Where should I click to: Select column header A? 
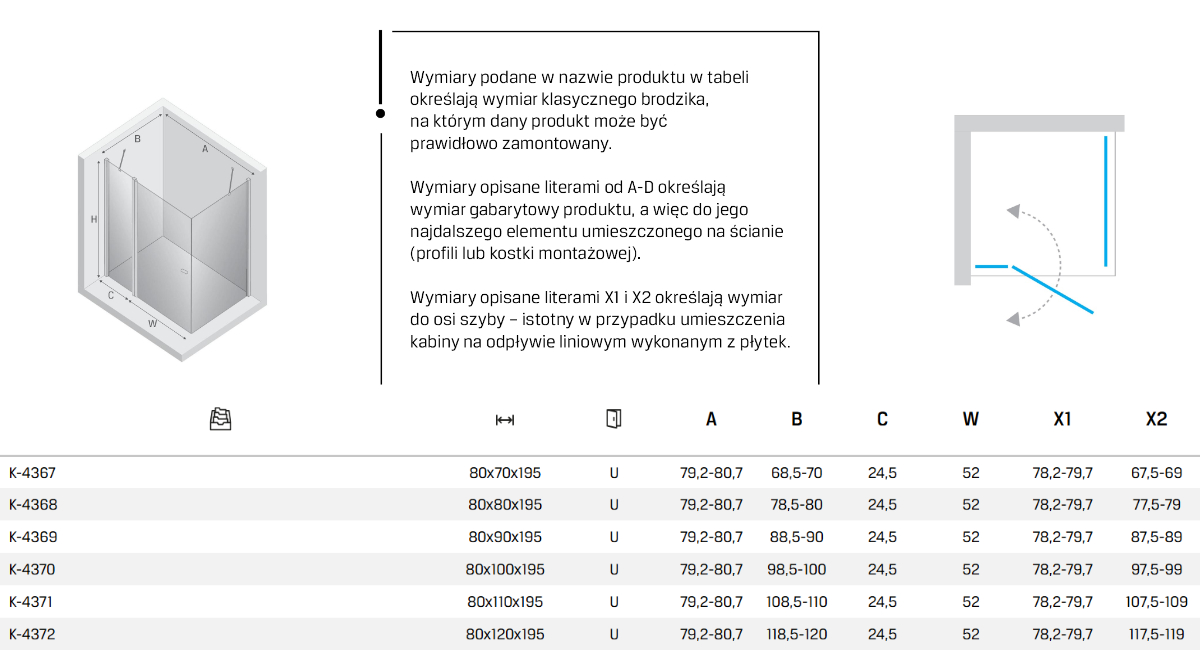pyautogui.click(x=711, y=420)
